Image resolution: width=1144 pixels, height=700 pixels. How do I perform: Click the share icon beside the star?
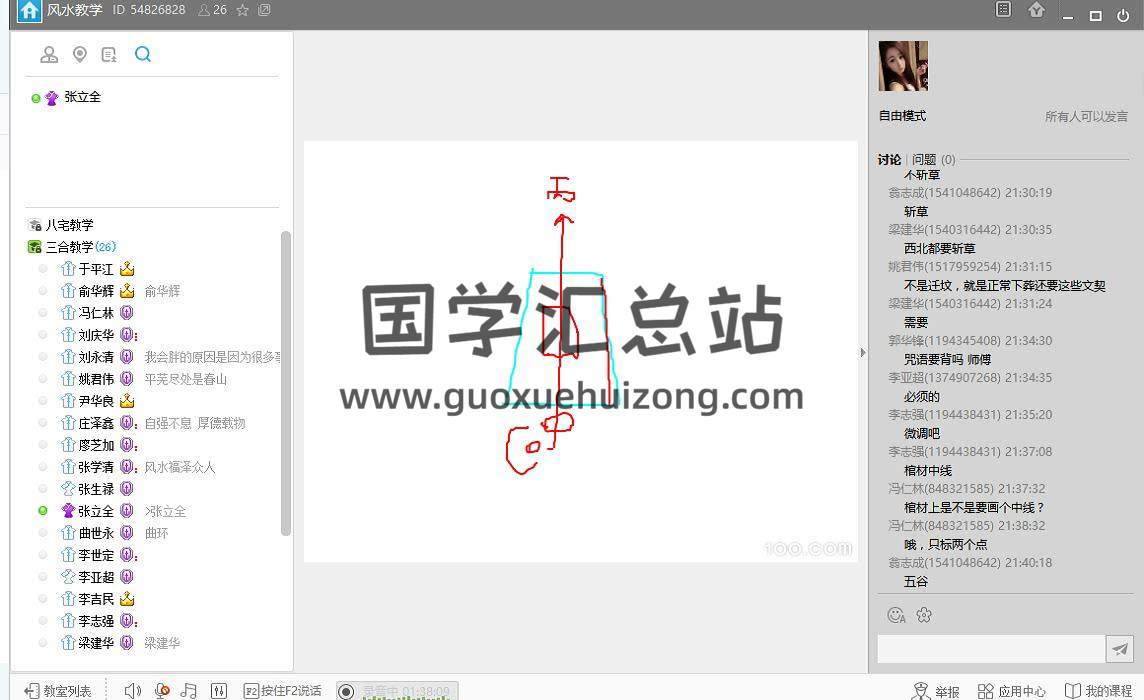(264, 10)
